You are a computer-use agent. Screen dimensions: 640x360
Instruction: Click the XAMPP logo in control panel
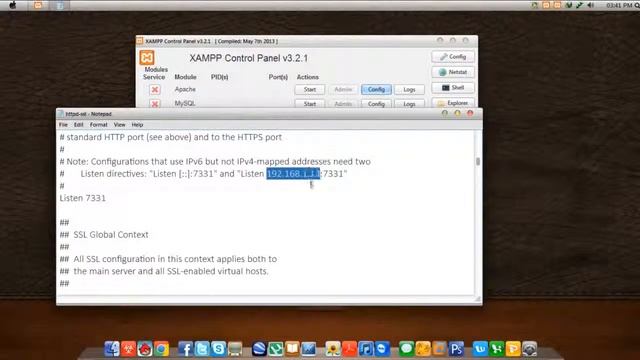pyautogui.click(x=147, y=58)
